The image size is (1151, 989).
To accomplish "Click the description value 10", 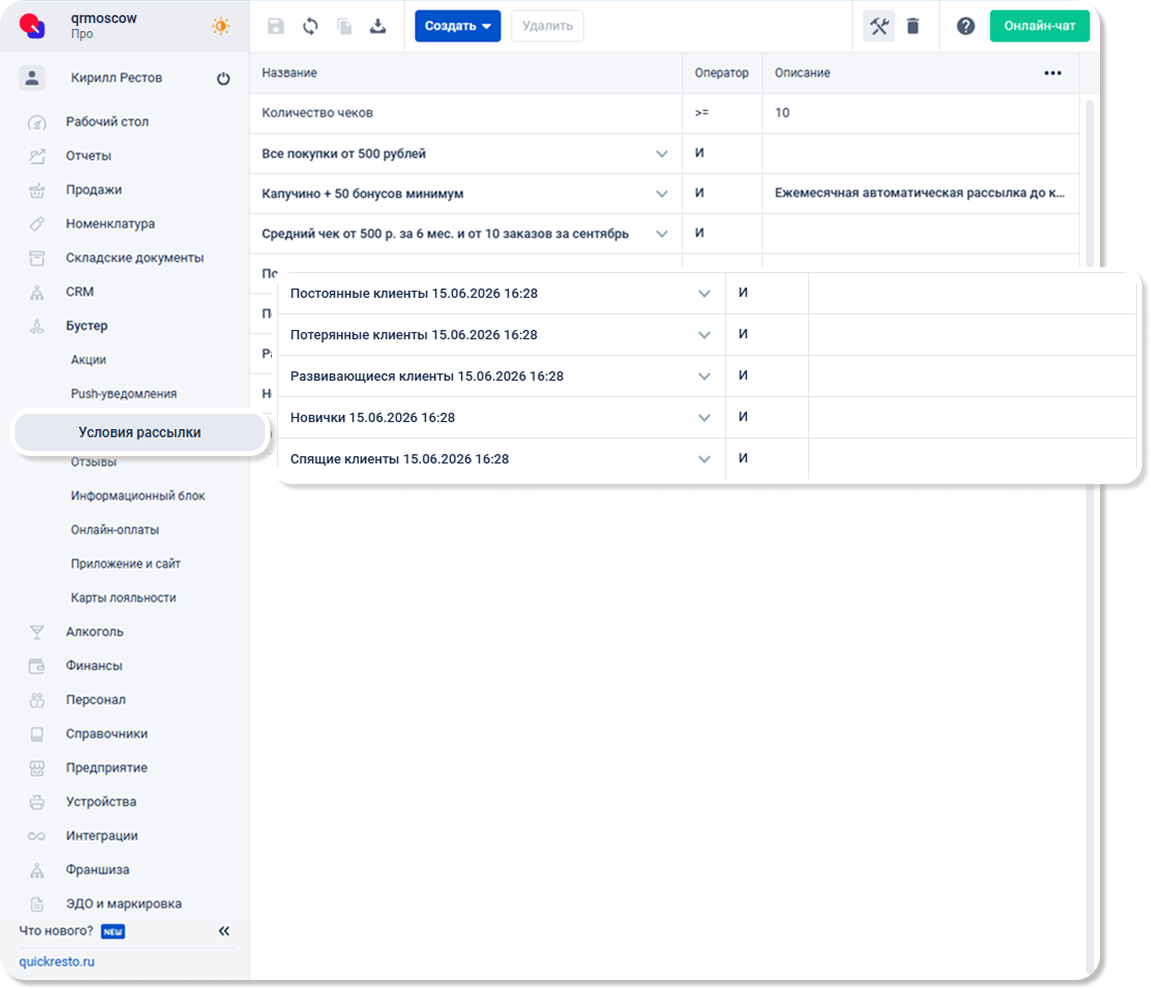I will [782, 113].
